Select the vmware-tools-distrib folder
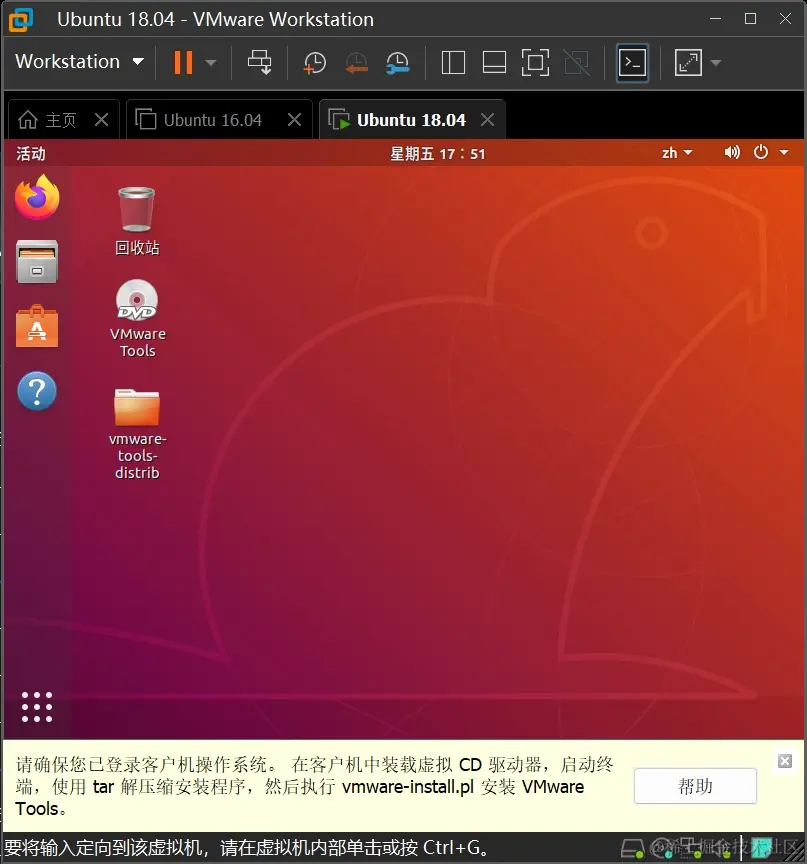The width and height of the screenshot is (807, 864). (x=137, y=434)
